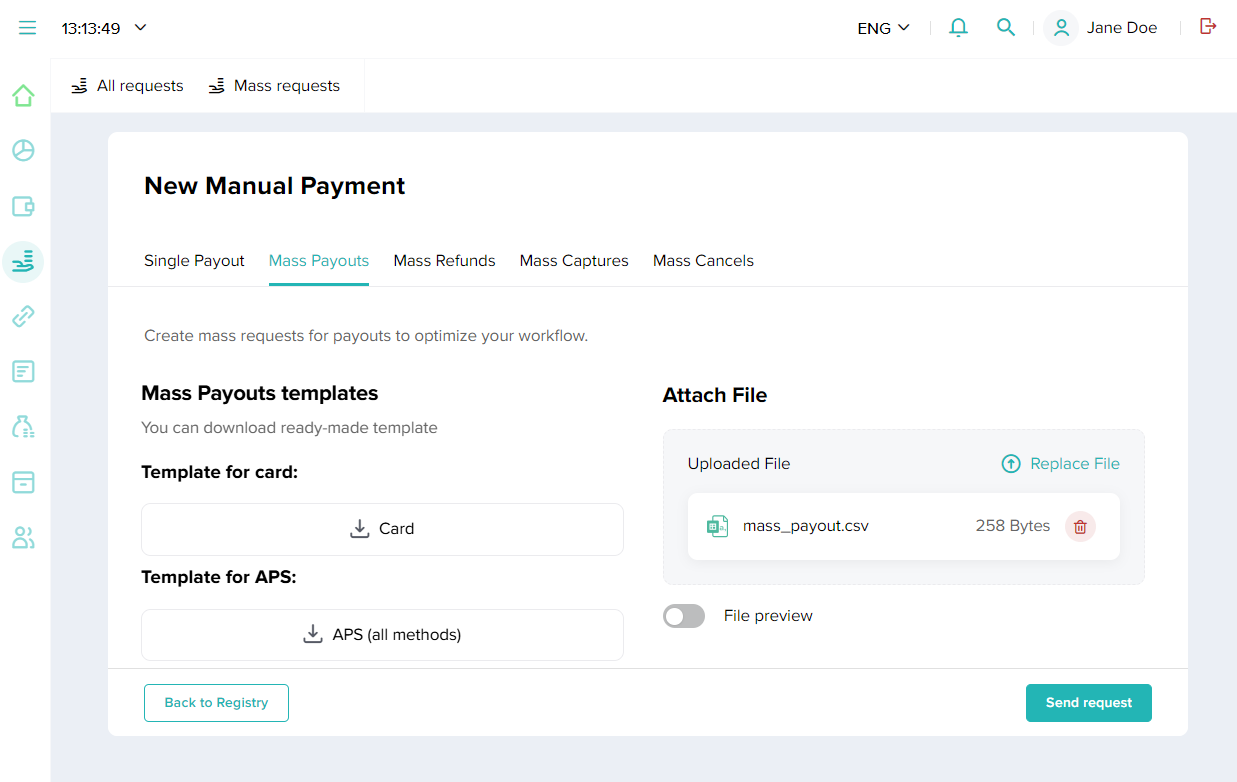The width and height of the screenshot is (1237, 782).
Task: Open the users sidebar icon
Action: pos(23,538)
